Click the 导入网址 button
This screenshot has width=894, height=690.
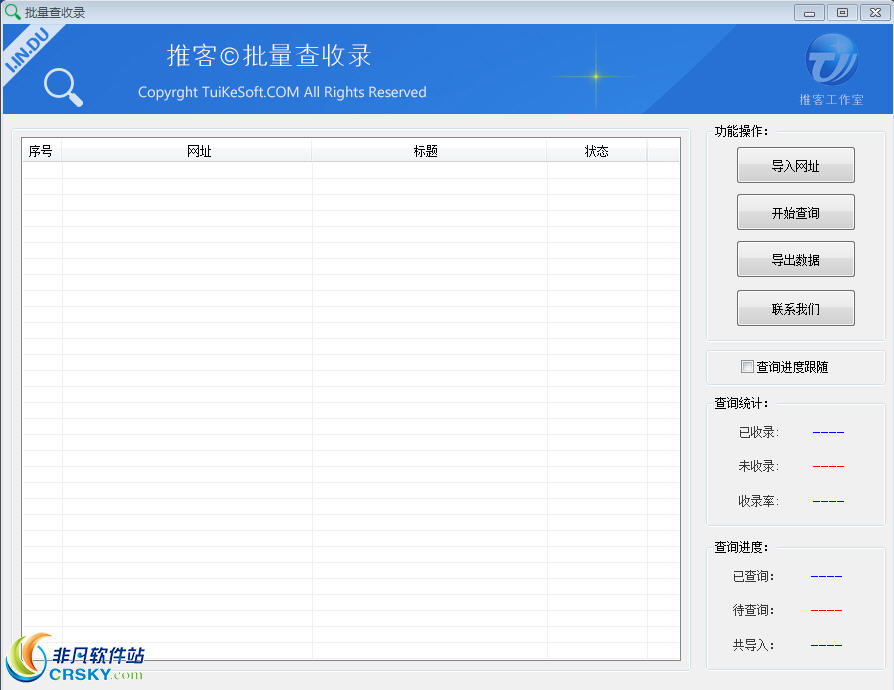pos(795,165)
